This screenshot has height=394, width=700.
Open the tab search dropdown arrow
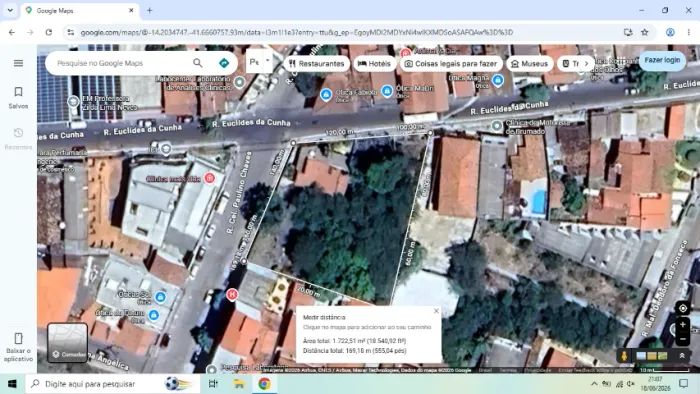(x=10, y=10)
